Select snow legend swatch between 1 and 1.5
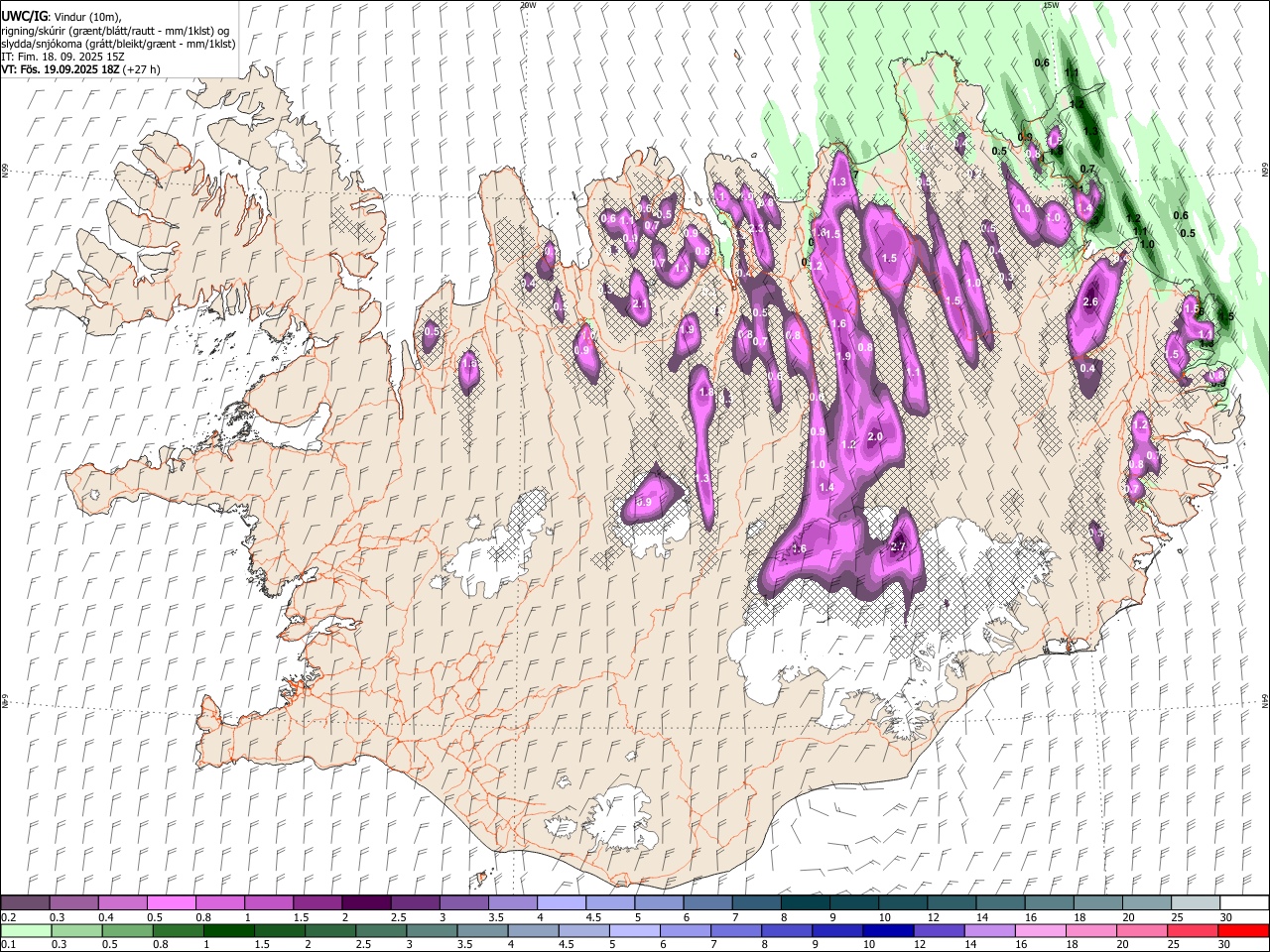This screenshot has width=1270, height=952. pos(269,903)
